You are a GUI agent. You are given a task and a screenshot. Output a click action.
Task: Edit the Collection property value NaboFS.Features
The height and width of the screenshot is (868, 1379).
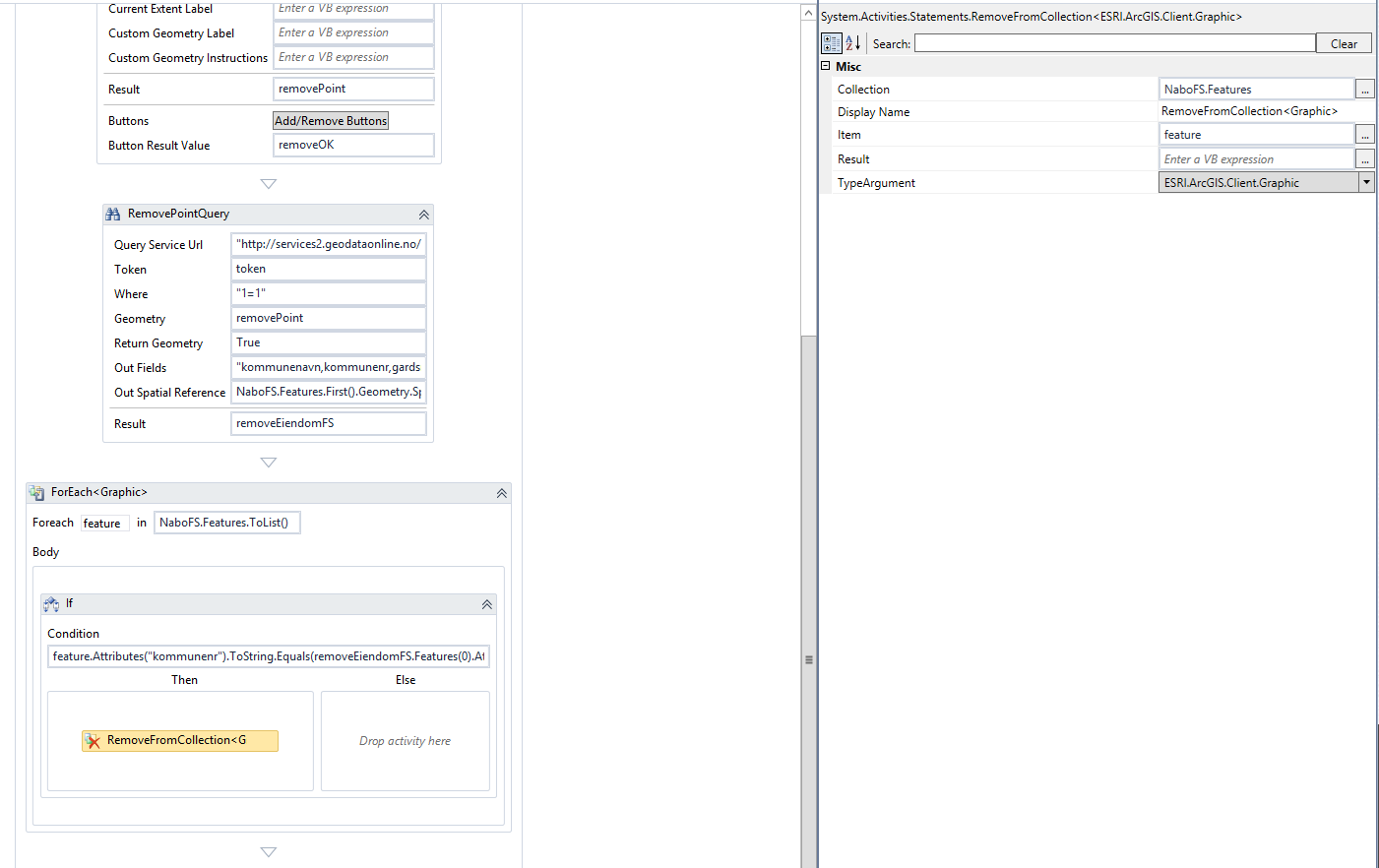(1257, 90)
